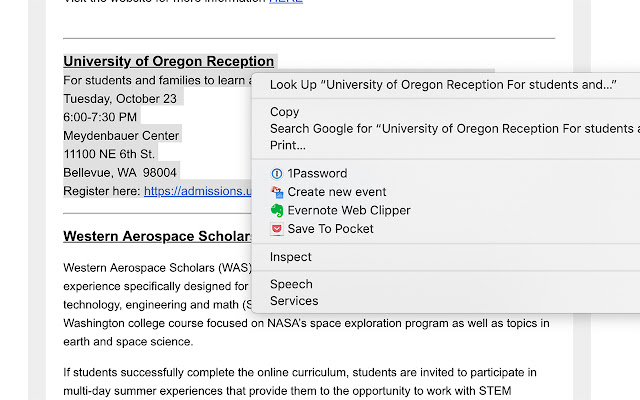
Task: Expand the Services submenu
Action: (294, 301)
